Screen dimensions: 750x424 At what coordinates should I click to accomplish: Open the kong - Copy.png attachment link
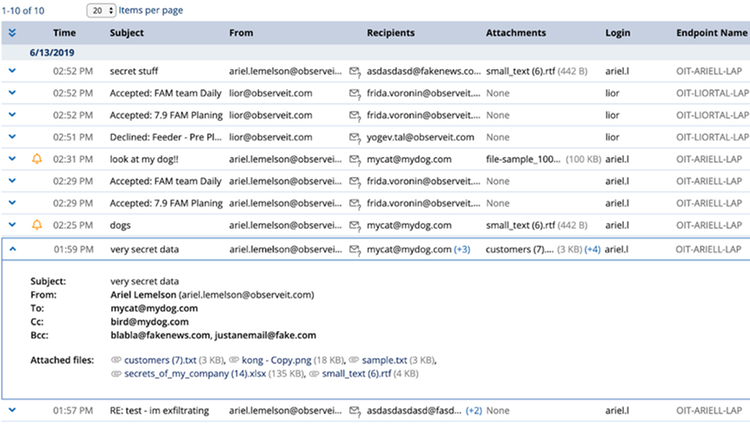pyautogui.click(x=276, y=360)
